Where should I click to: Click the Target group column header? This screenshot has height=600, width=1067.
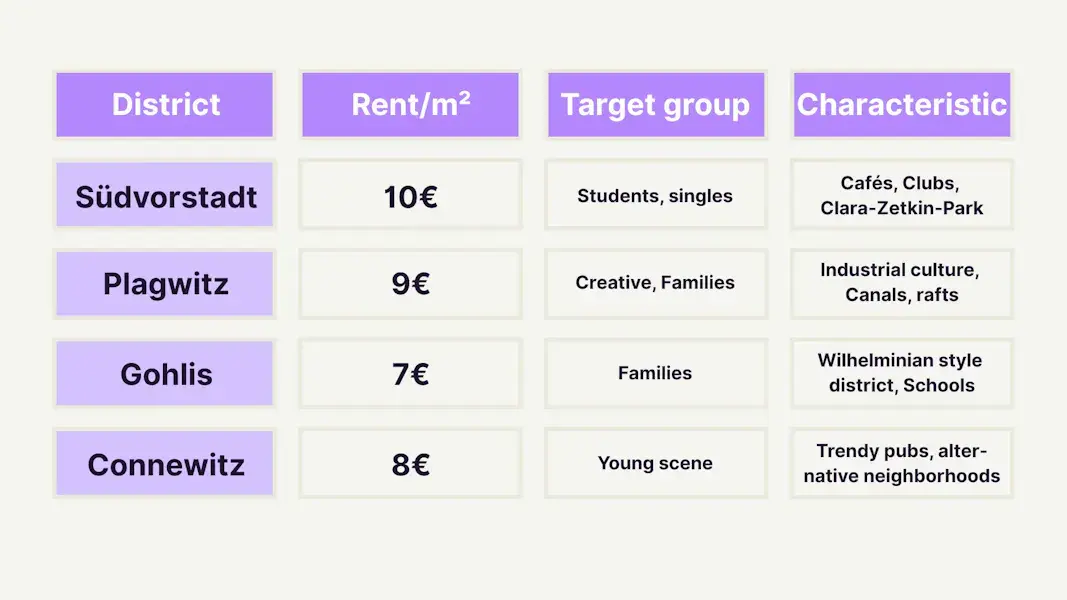point(656,104)
